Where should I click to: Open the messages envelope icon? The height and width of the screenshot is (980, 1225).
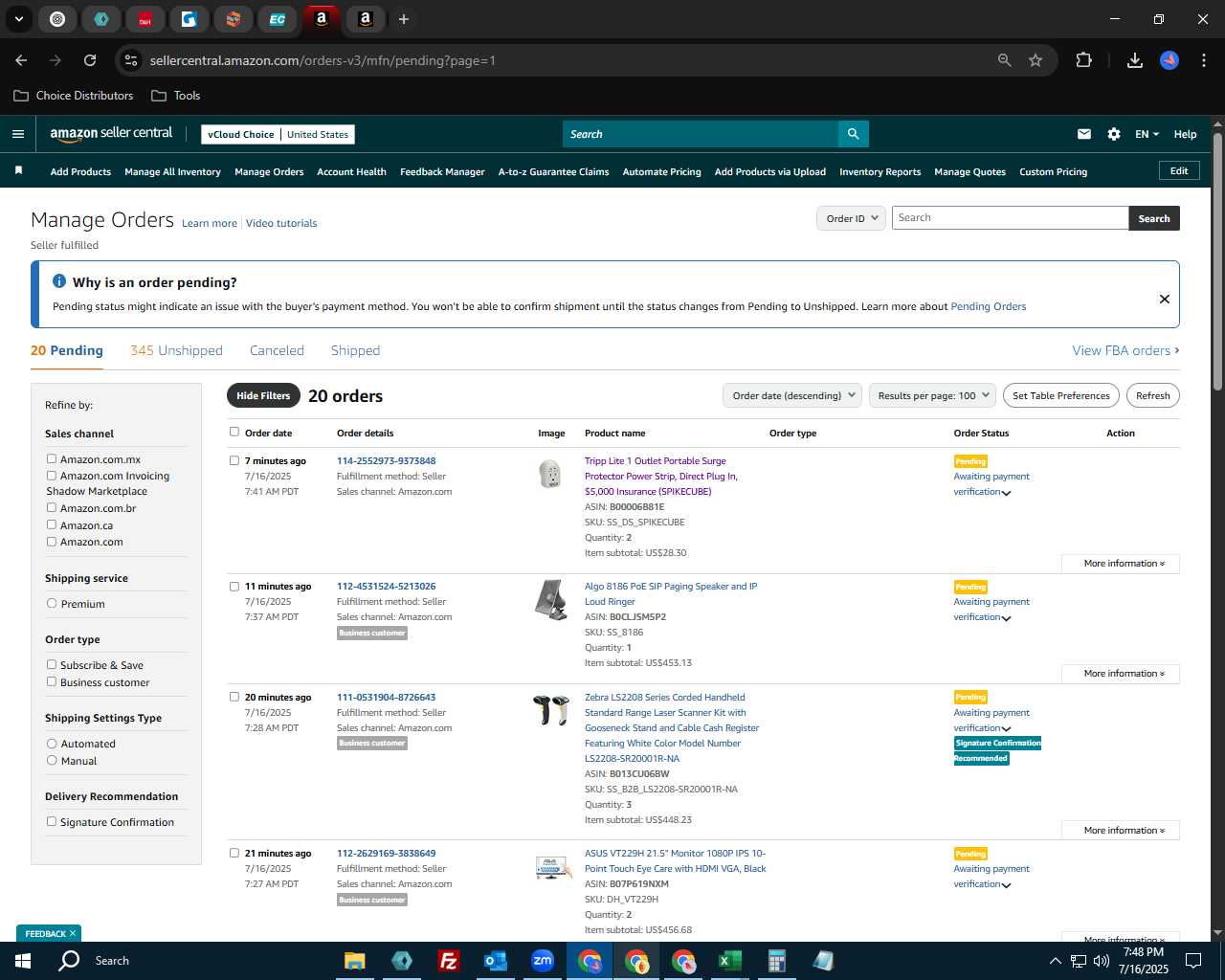pos(1084,134)
